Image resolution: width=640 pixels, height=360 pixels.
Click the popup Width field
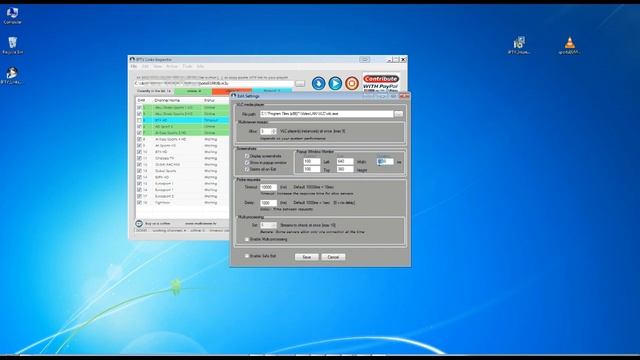[x=344, y=162]
